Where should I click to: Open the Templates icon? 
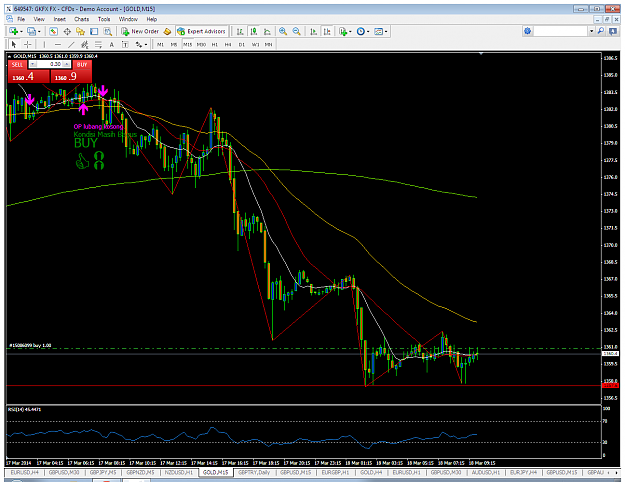pyautogui.click(x=379, y=31)
